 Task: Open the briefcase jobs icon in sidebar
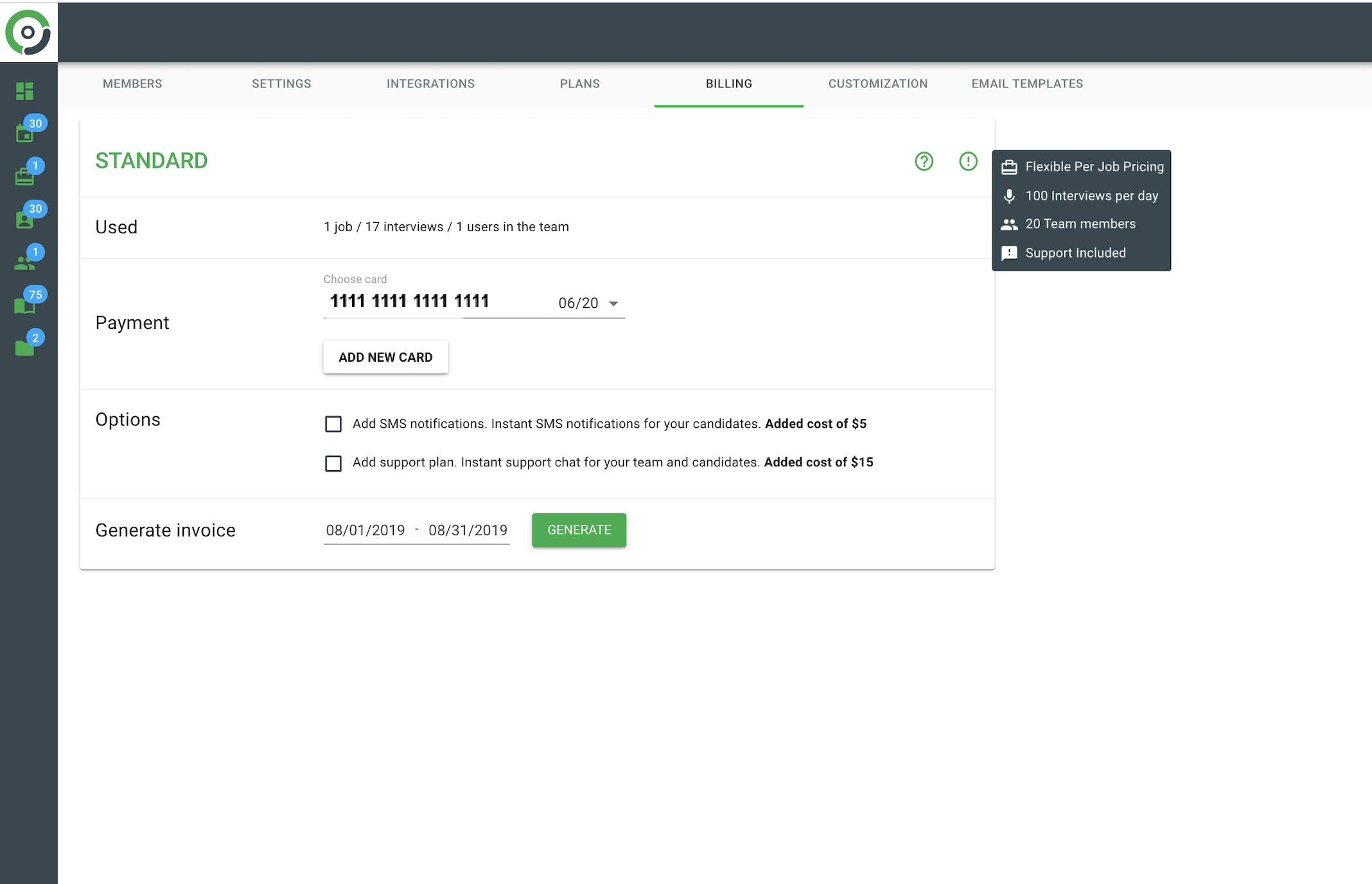click(24, 177)
